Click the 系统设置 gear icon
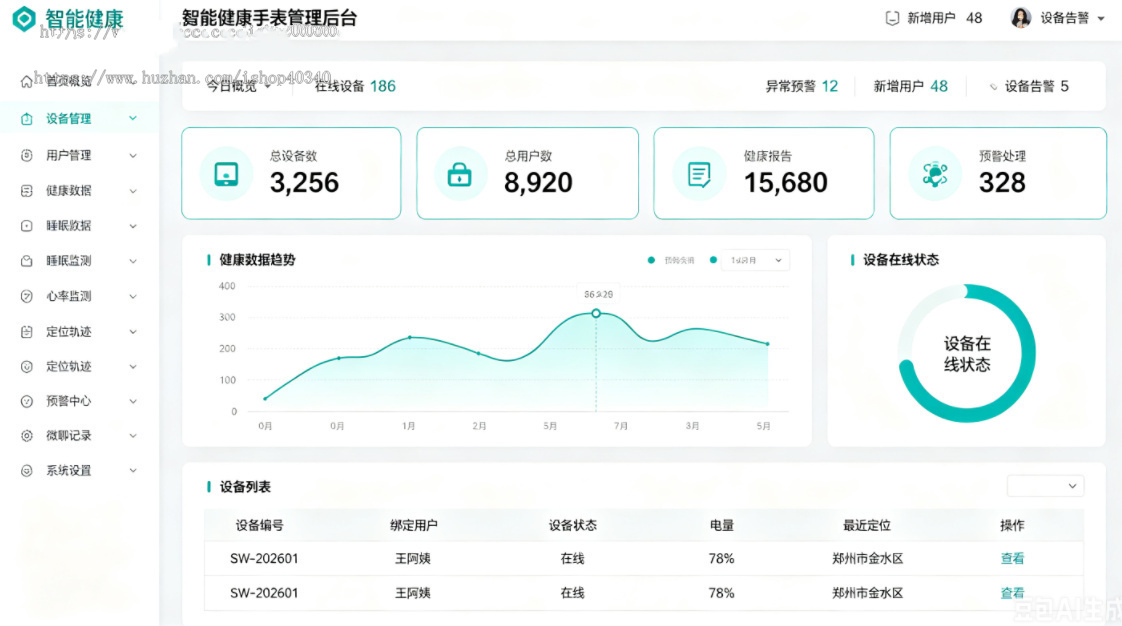Viewport: 1122px width, 626px height. tap(26, 470)
